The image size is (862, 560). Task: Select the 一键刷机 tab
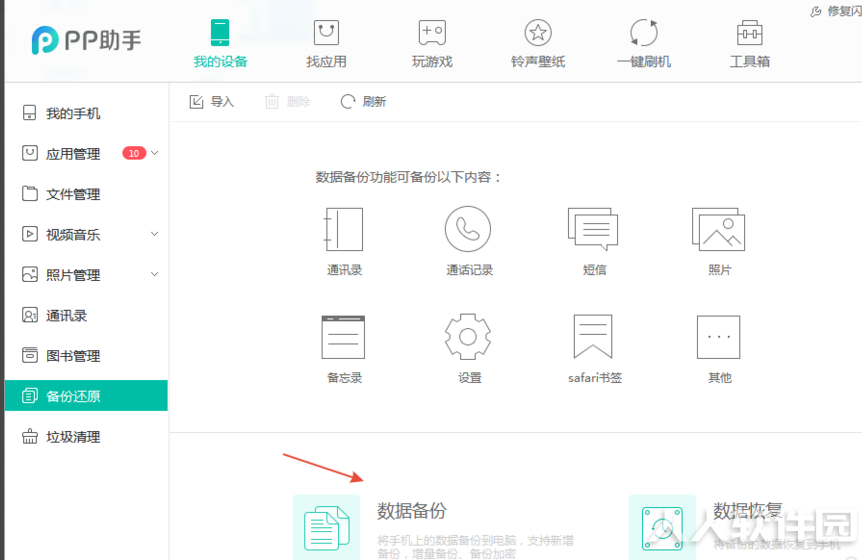644,43
